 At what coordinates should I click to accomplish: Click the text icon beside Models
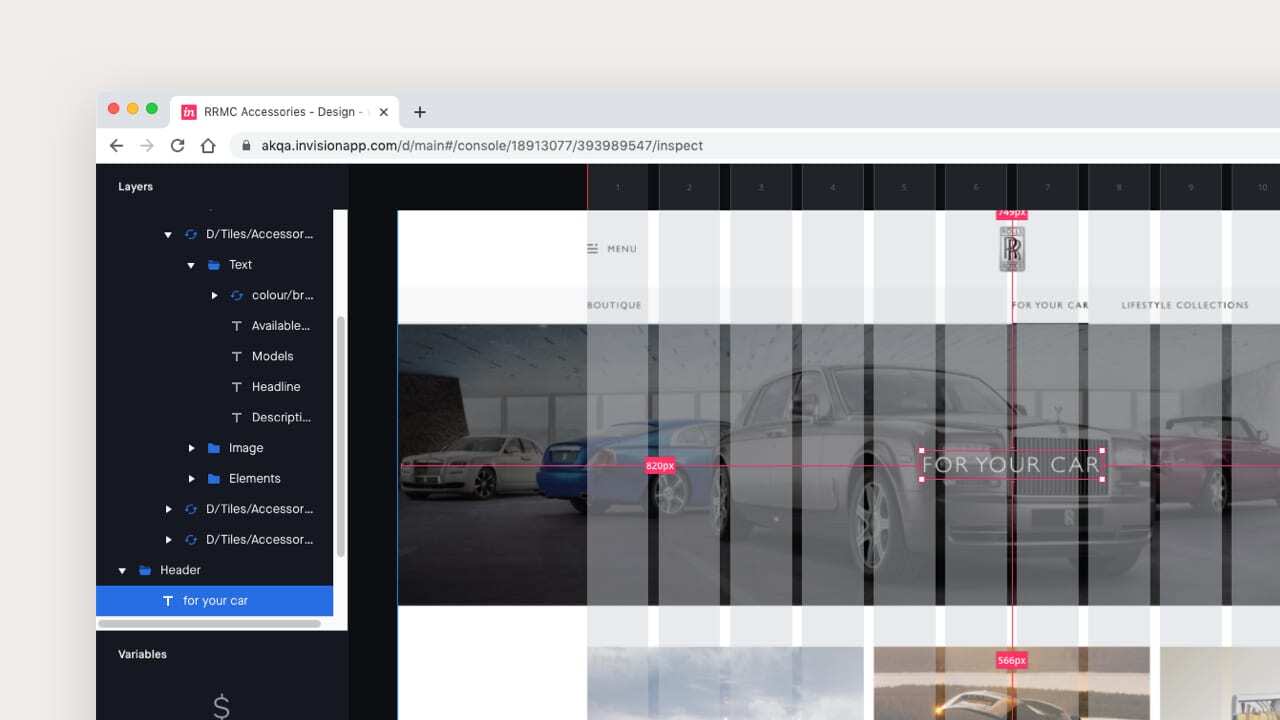tap(237, 356)
